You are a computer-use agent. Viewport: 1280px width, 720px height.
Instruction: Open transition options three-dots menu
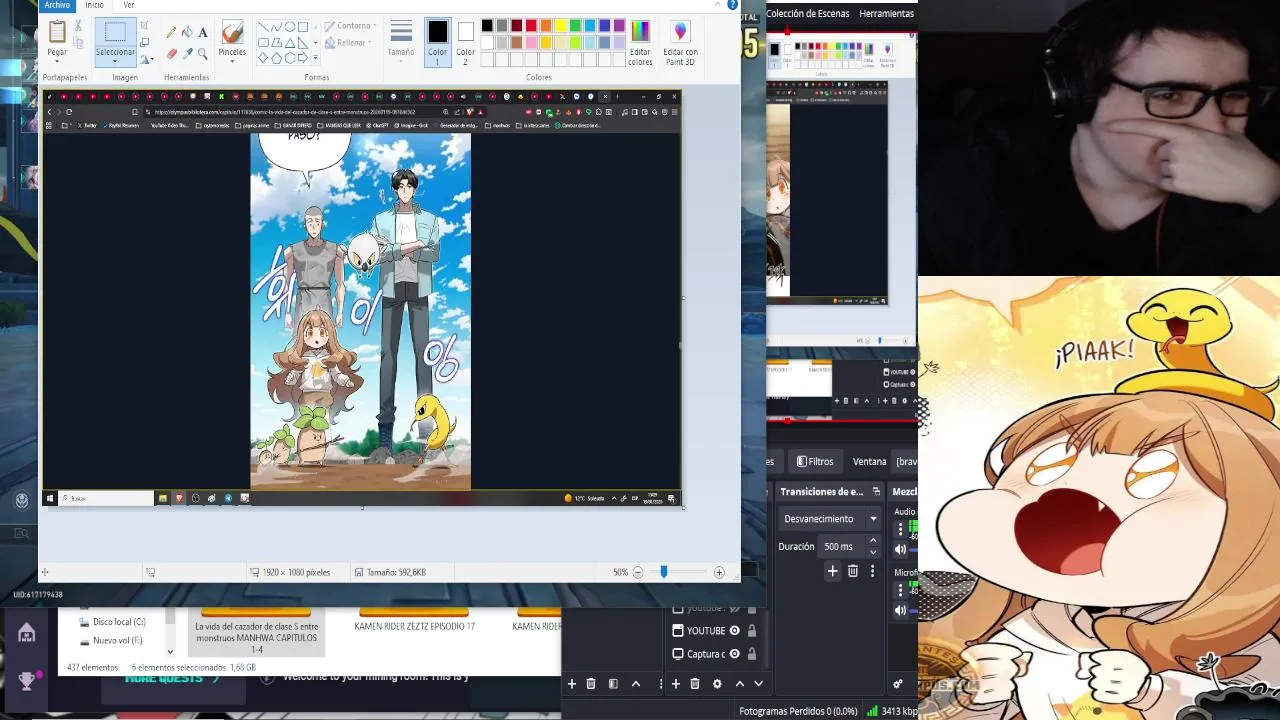pyautogui.click(x=872, y=571)
